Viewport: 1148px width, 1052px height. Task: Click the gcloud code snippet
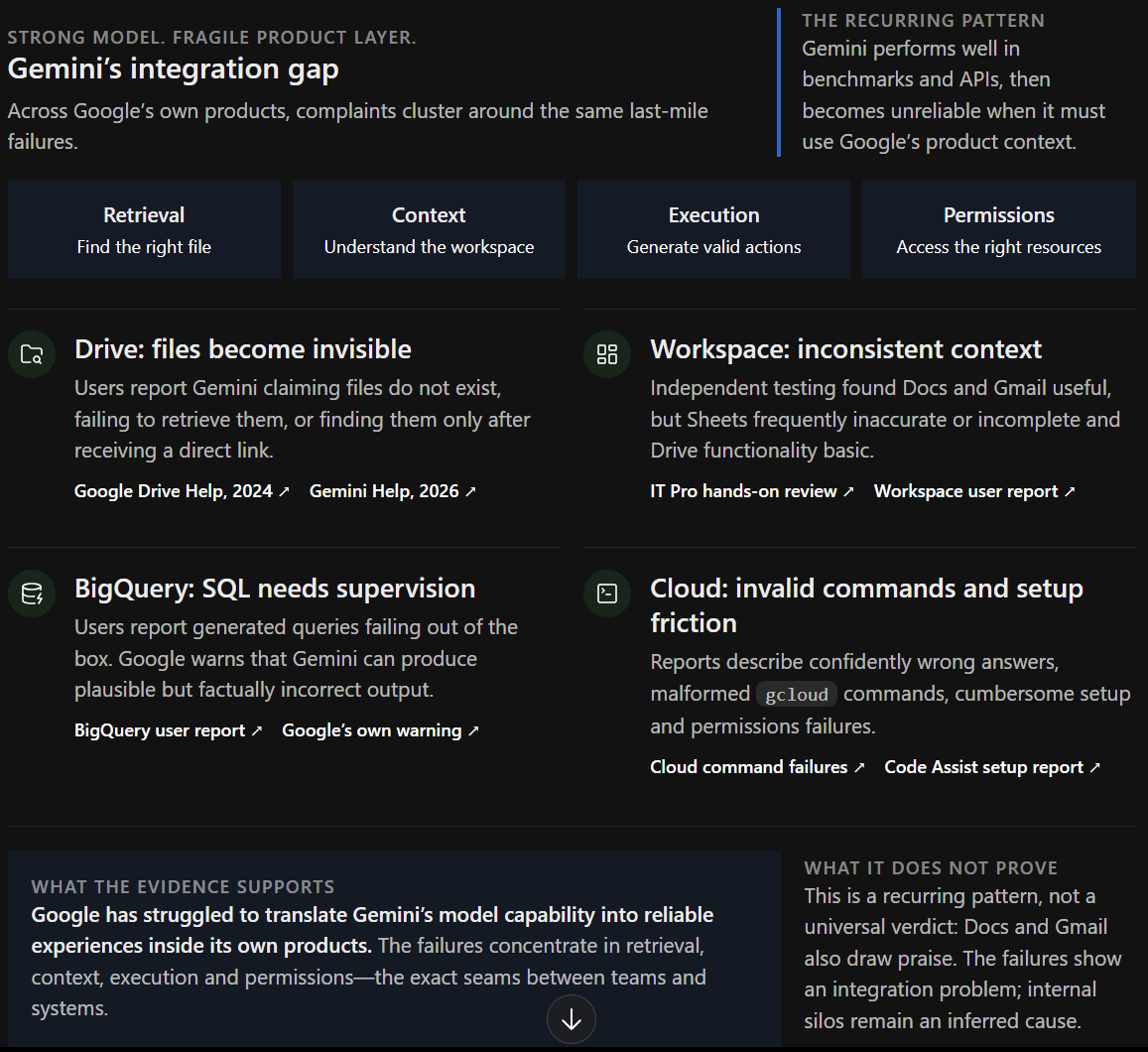(x=797, y=695)
